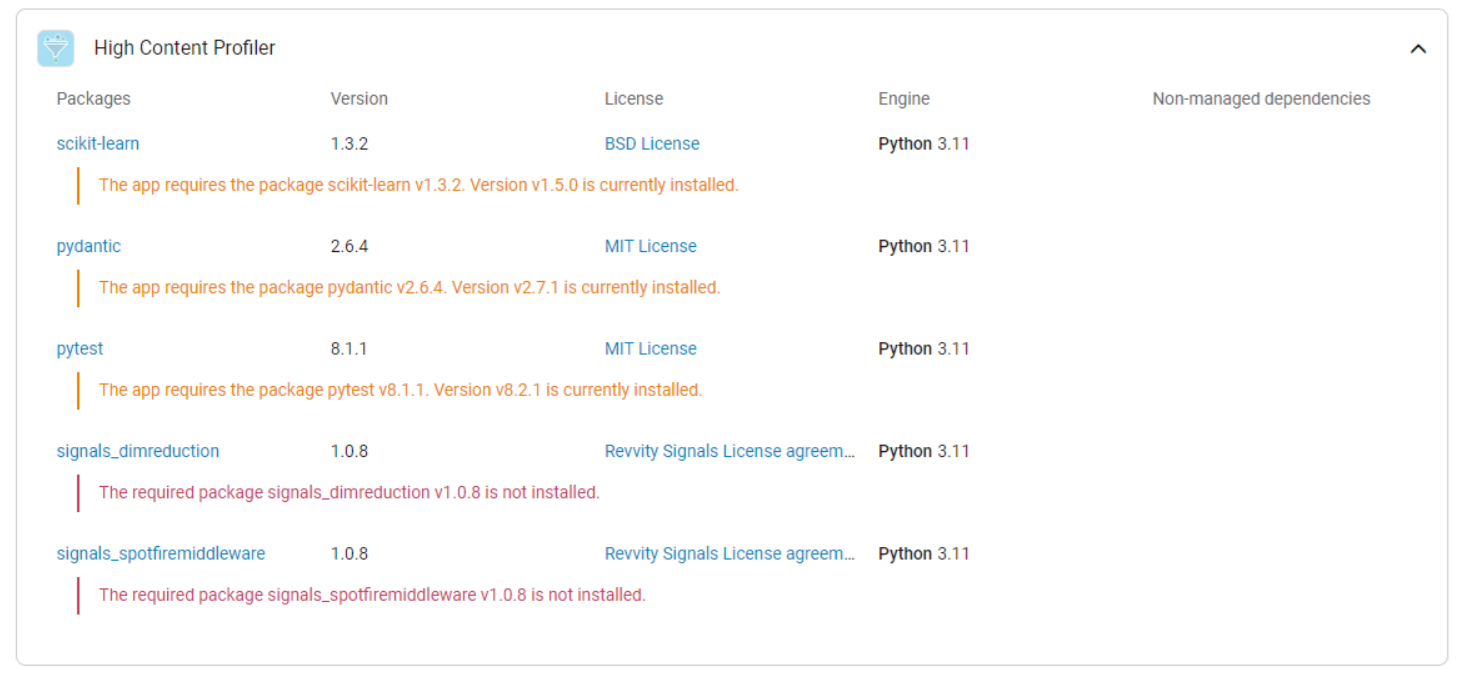The height and width of the screenshot is (673, 1458).
Task: Select the scikit-learn version mismatch warning
Action: point(418,185)
